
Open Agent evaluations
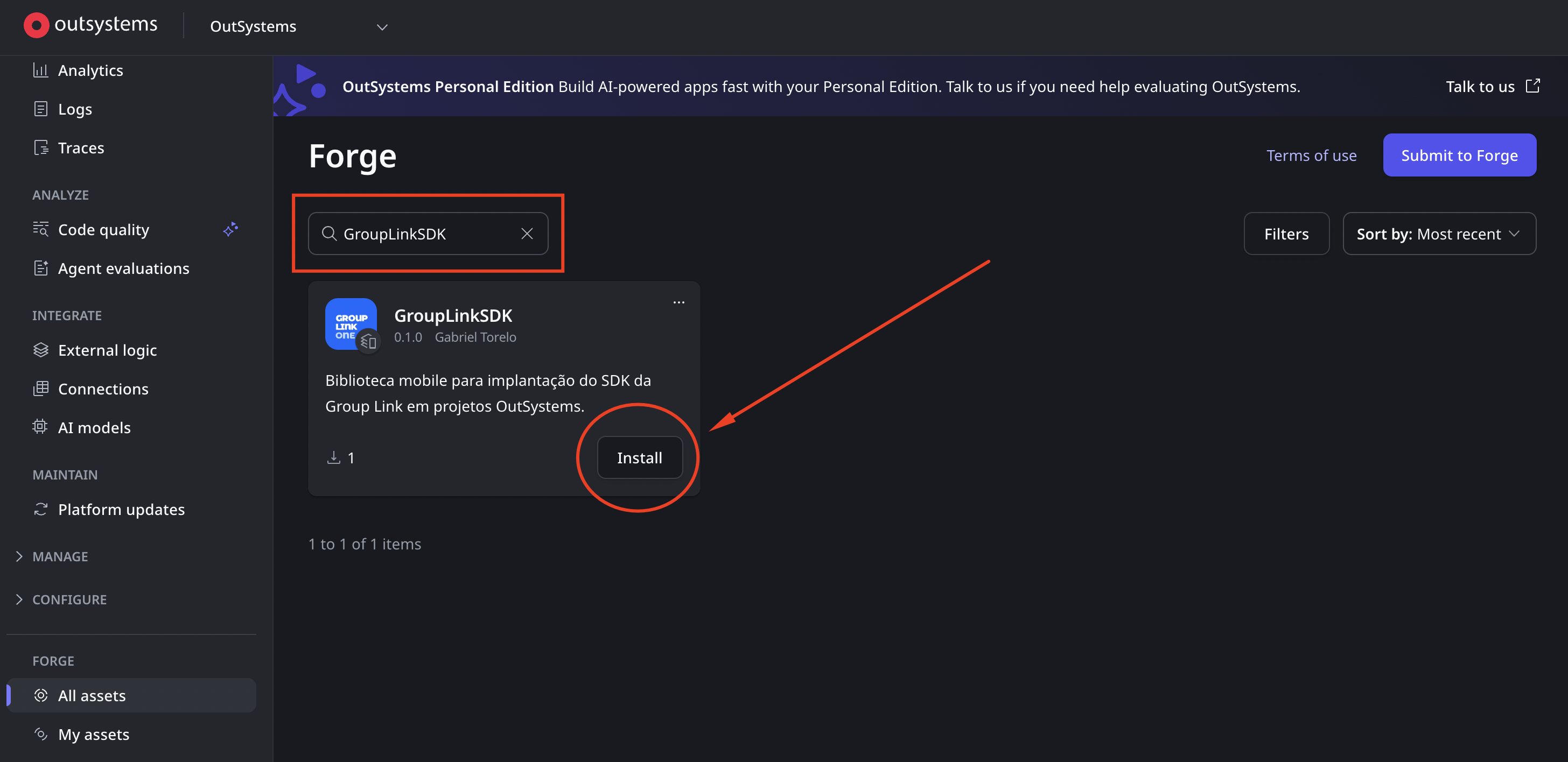[123, 268]
